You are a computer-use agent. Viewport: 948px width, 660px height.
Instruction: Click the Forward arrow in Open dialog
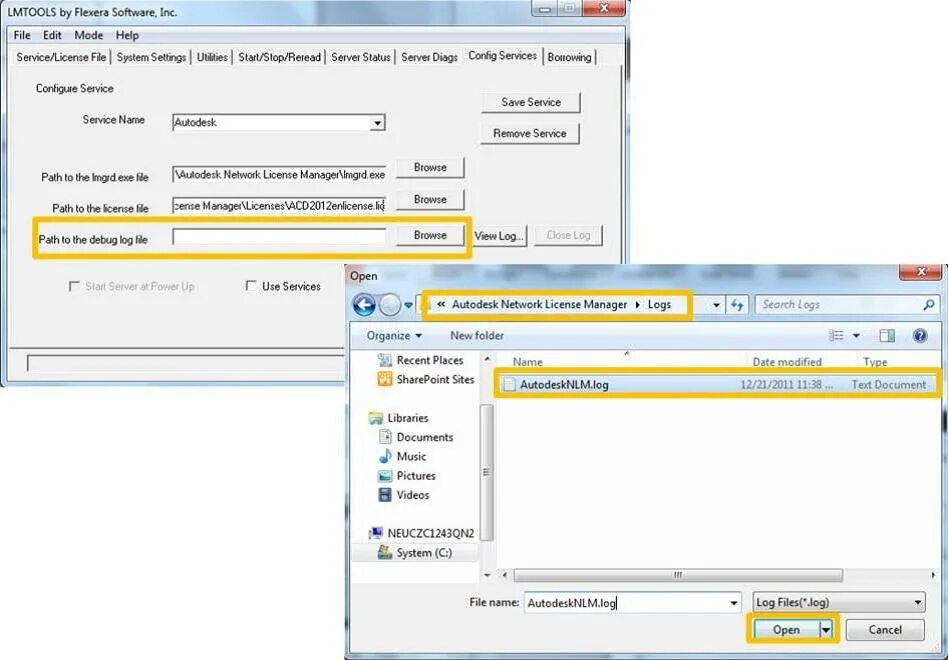click(390, 305)
